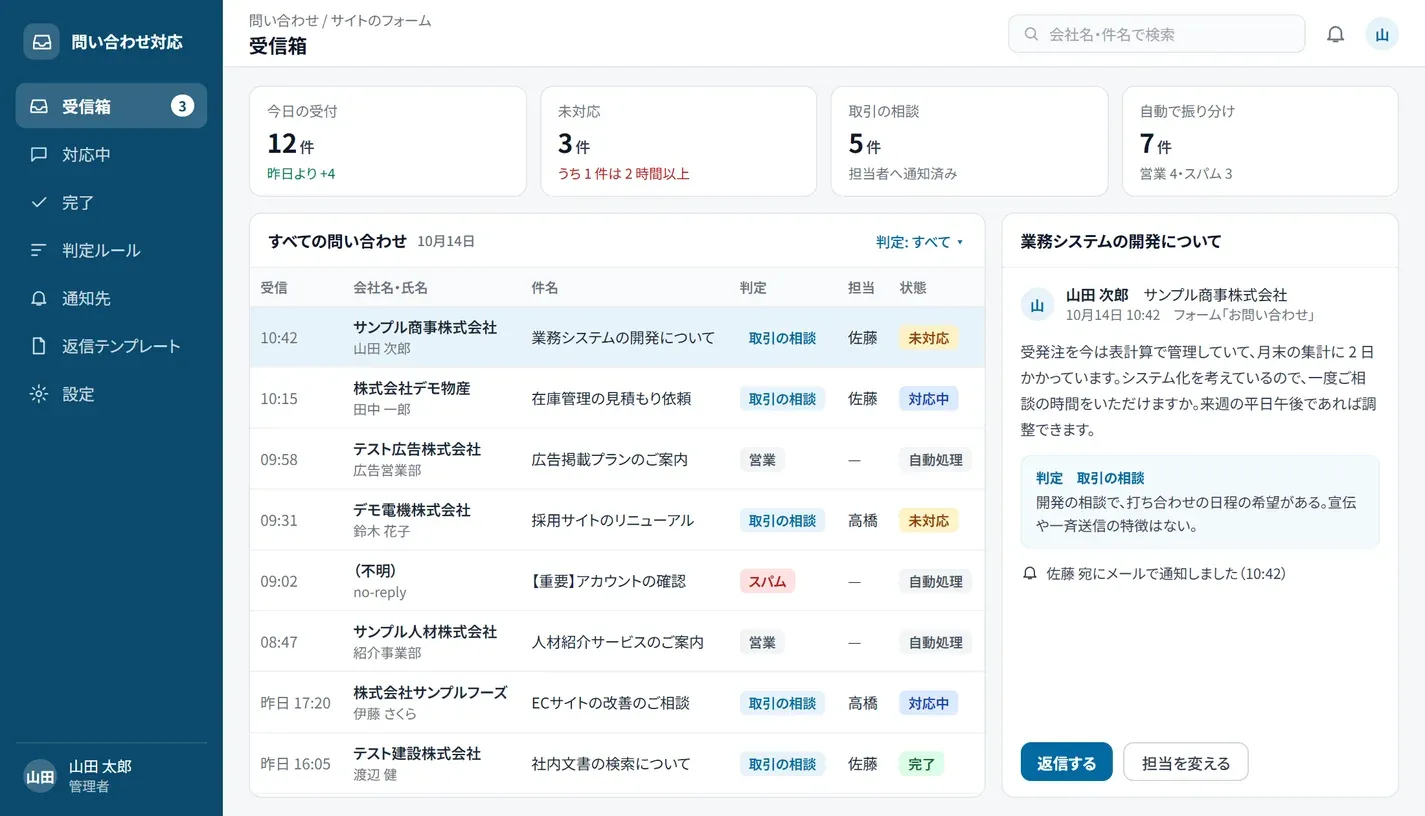Select the テスト広告株式会社 row
1425x816 pixels.
point(617,459)
